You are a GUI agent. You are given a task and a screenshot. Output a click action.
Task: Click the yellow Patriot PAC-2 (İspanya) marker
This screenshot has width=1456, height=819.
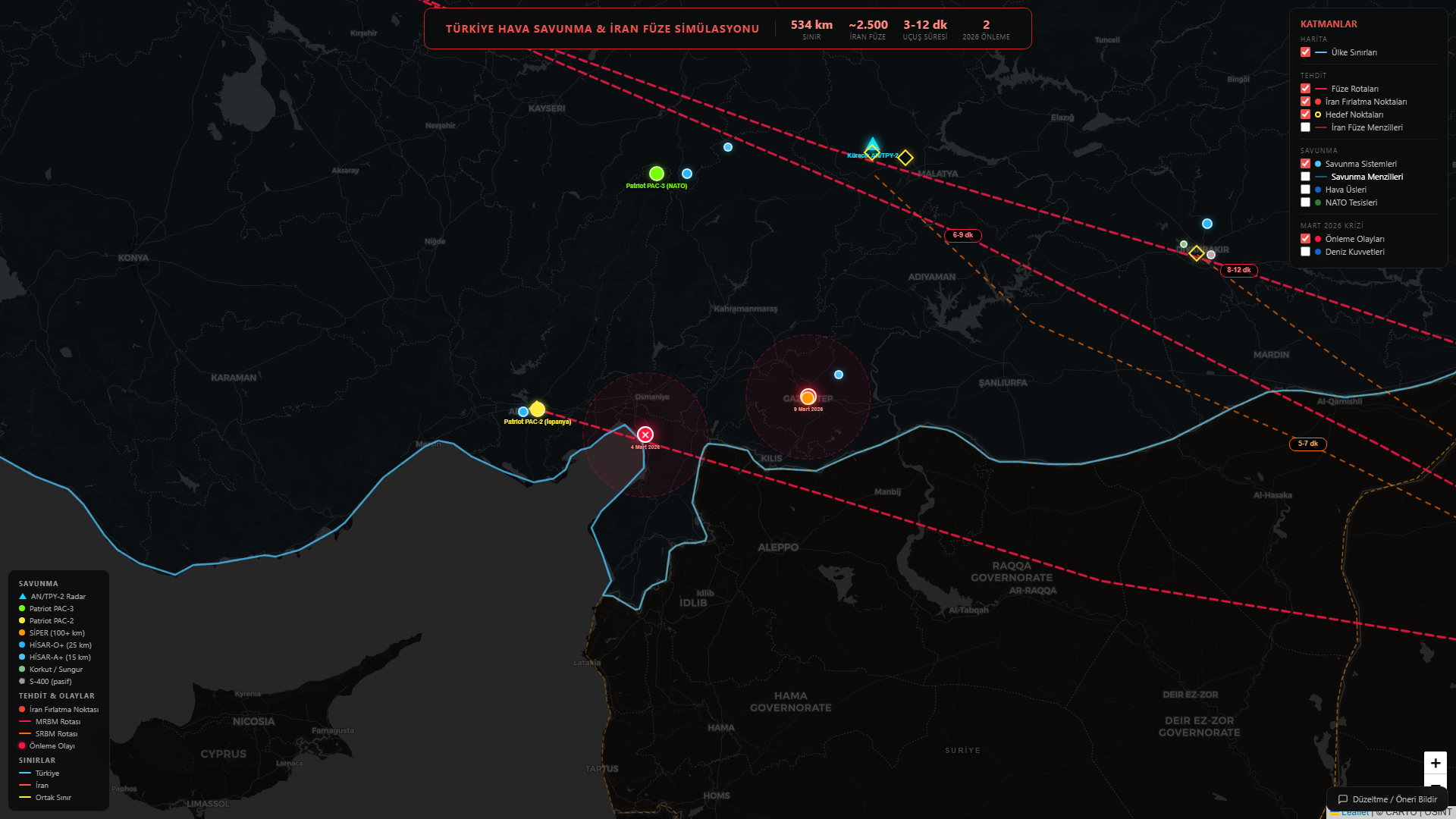[x=538, y=409]
